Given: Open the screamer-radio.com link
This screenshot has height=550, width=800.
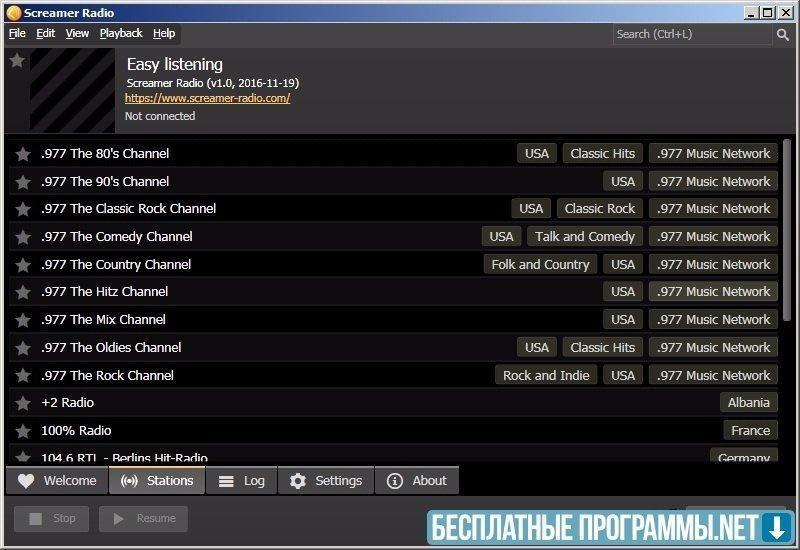Looking at the screenshot, I should pyautogui.click(x=207, y=98).
